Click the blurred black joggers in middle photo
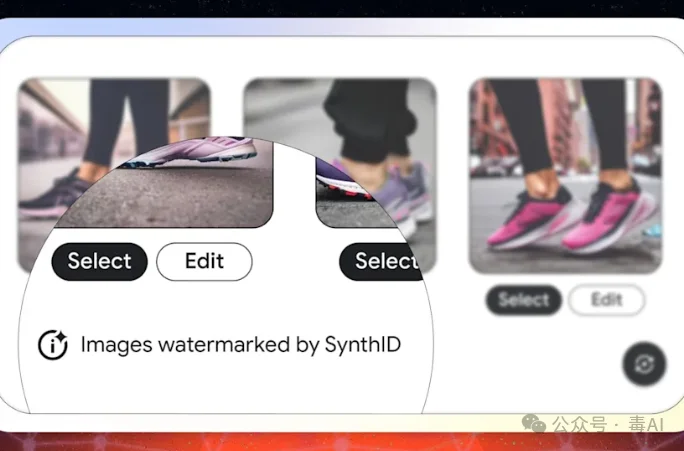This screenshot has width=684, height=451. [369, 118]
